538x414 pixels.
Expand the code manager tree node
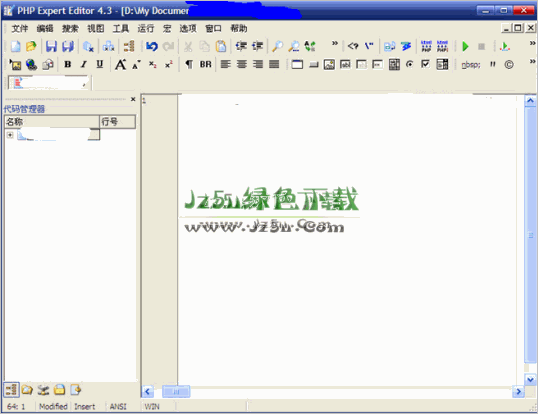point(10,135)
